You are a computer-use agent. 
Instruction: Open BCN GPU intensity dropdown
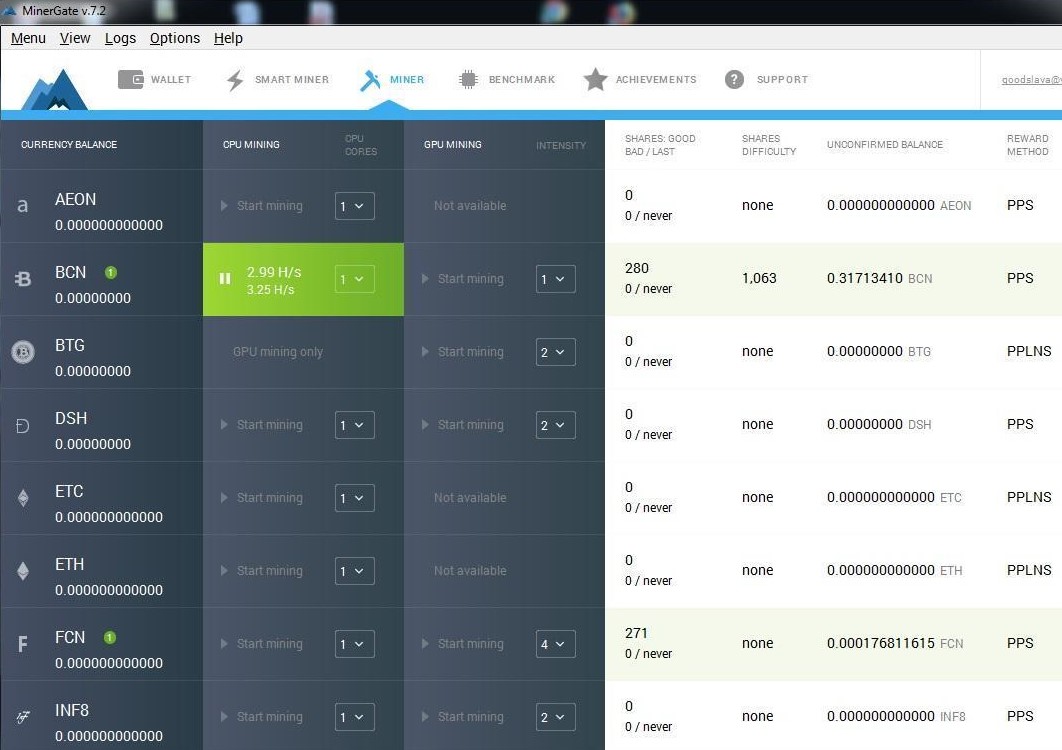point(555,279)
